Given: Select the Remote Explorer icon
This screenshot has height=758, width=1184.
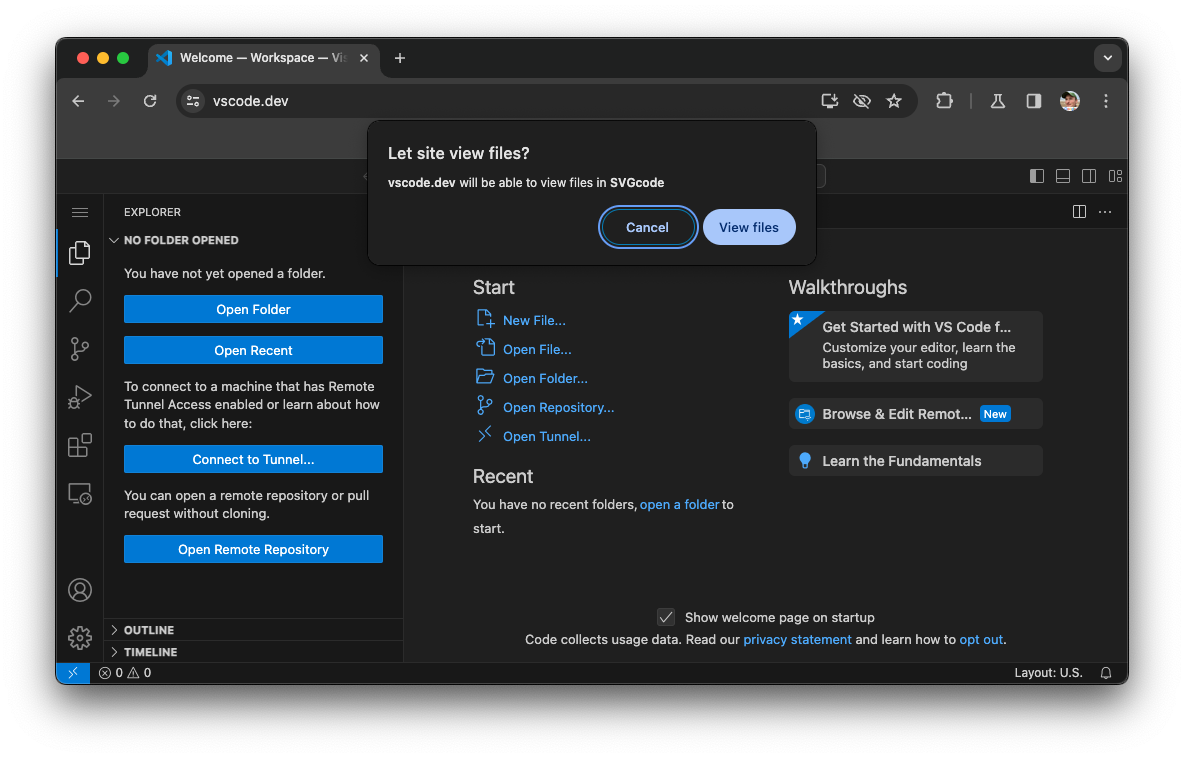Looking at the screenshot, I should point(80,493).
